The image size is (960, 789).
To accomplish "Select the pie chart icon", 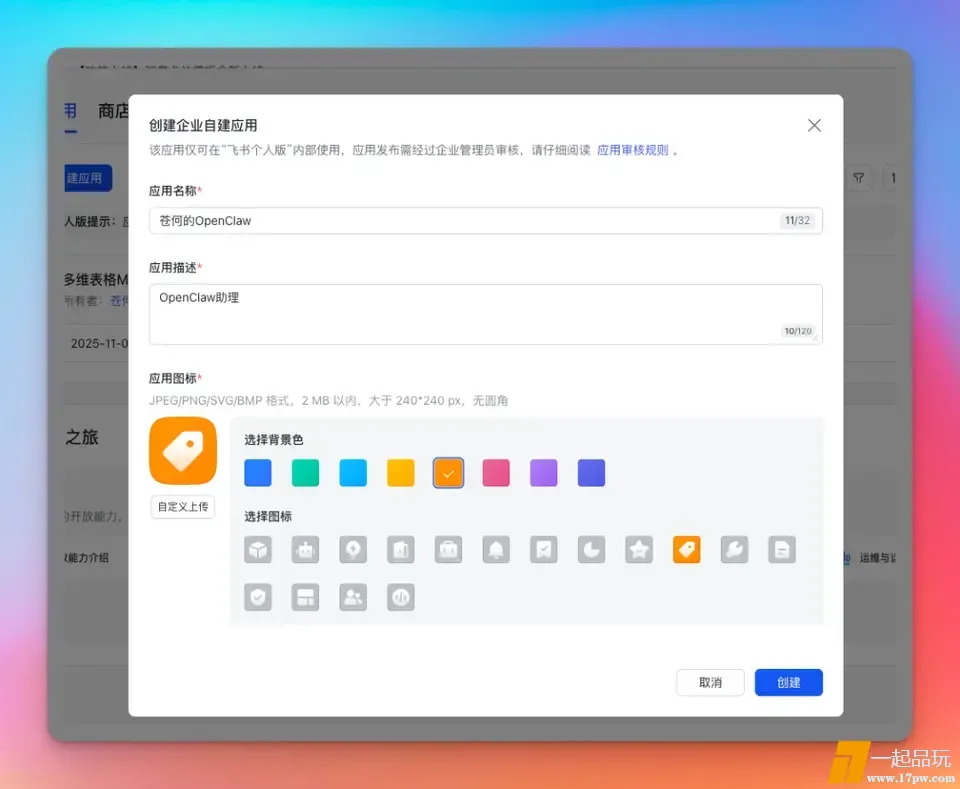I will (591, 549).
